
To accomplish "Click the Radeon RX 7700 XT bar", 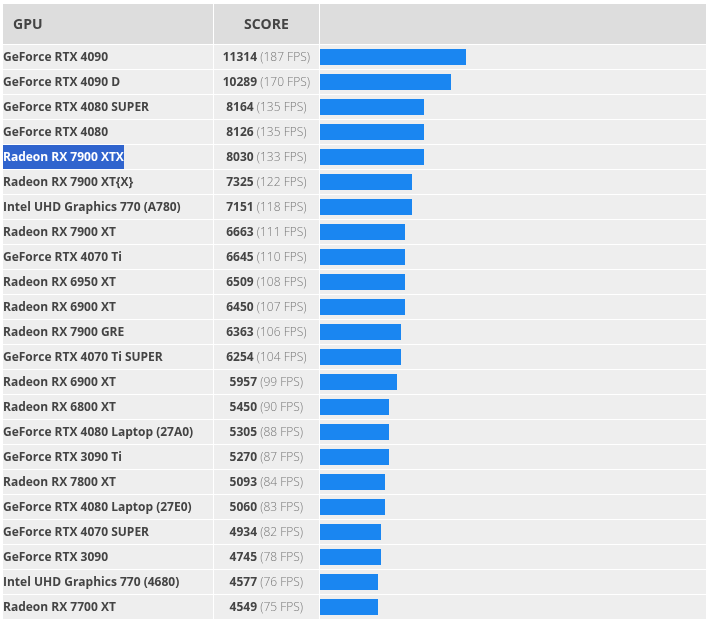I will 349,607.
